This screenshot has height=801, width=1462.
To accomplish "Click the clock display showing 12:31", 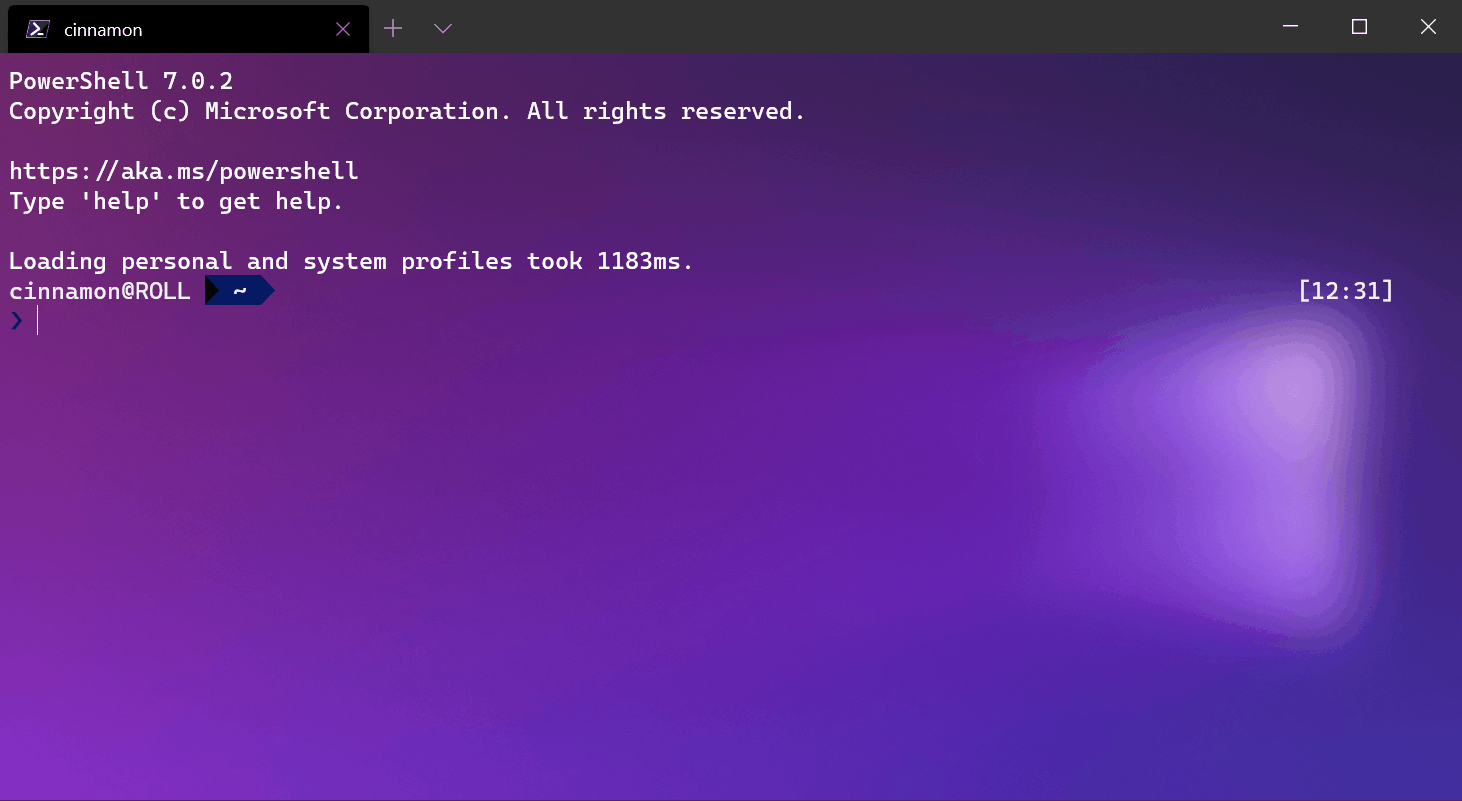I will click(1345, 290).
